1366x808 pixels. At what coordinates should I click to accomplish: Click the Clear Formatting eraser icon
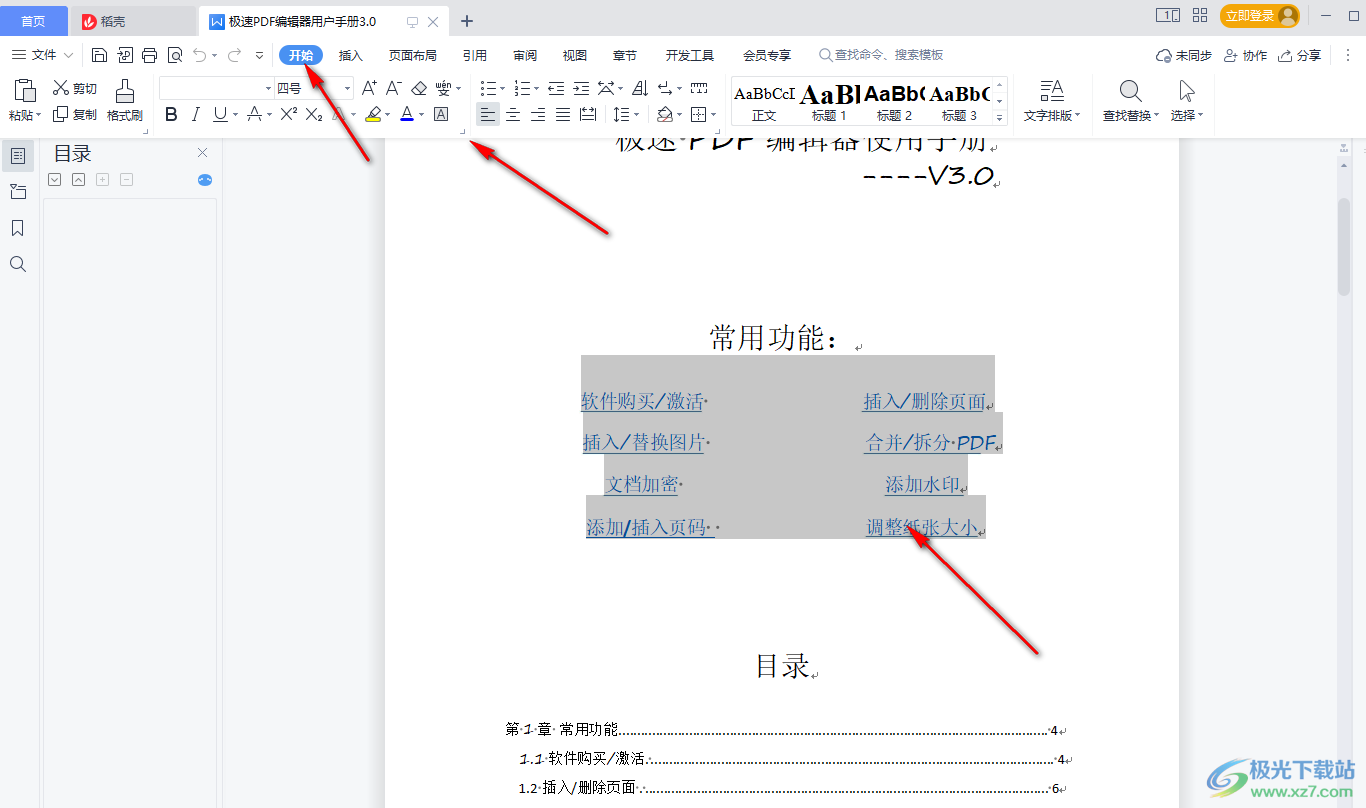[x=419, y=89]
